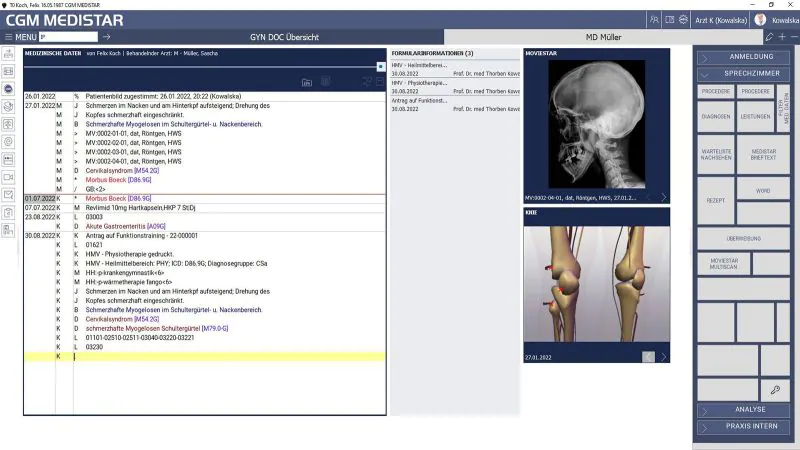Click previous arrow in KNIE panel

click(x=648, y=357)
